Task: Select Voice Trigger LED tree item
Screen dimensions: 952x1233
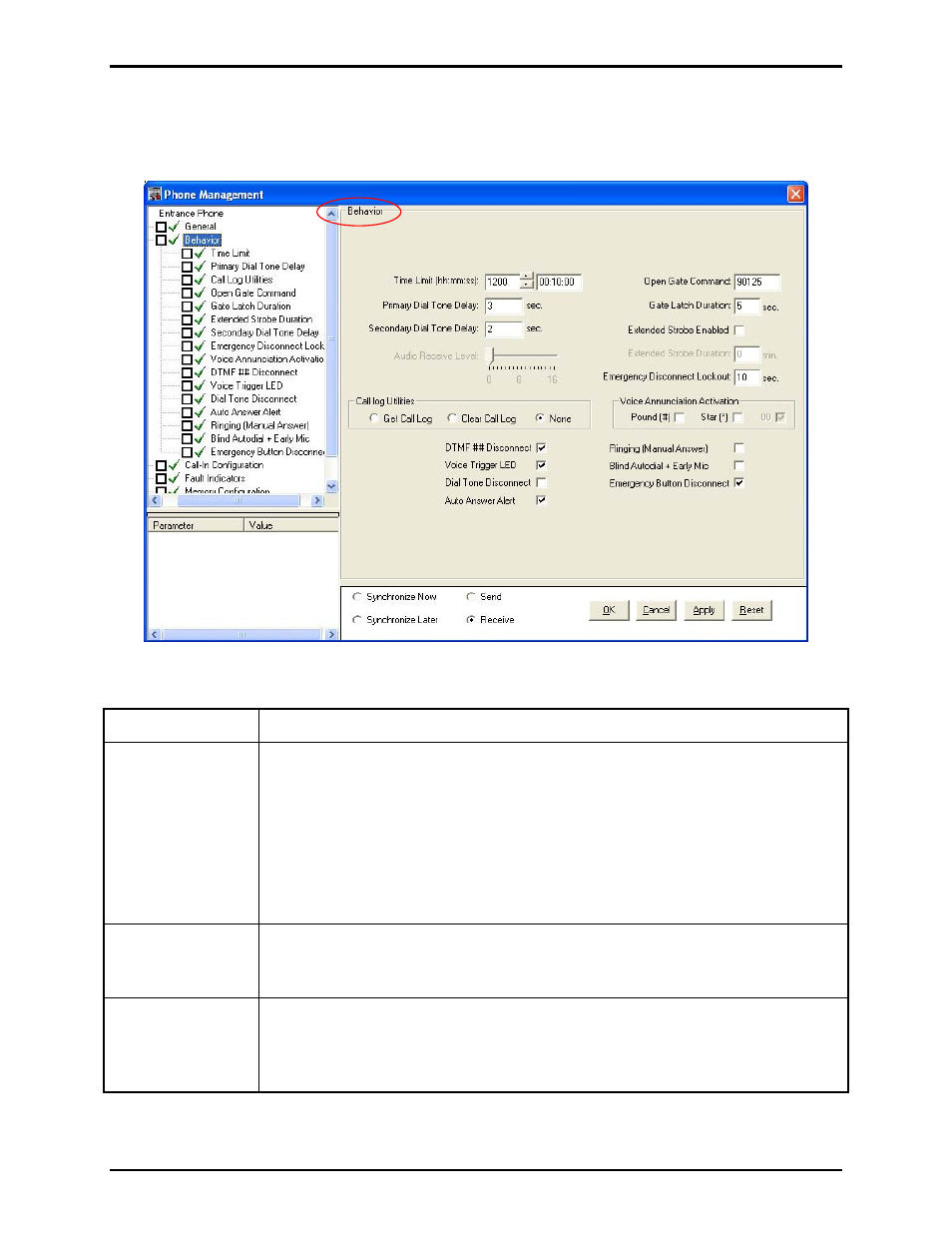Action: tap(246, 385)
